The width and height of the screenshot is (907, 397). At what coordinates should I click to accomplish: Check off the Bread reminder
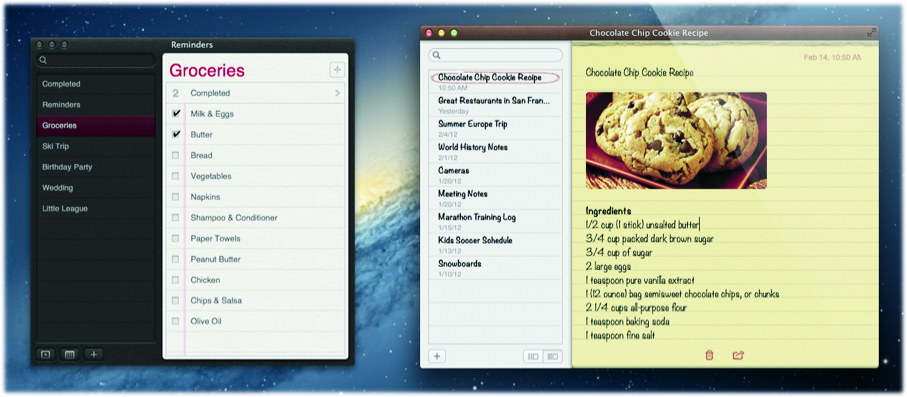[175, 156]
